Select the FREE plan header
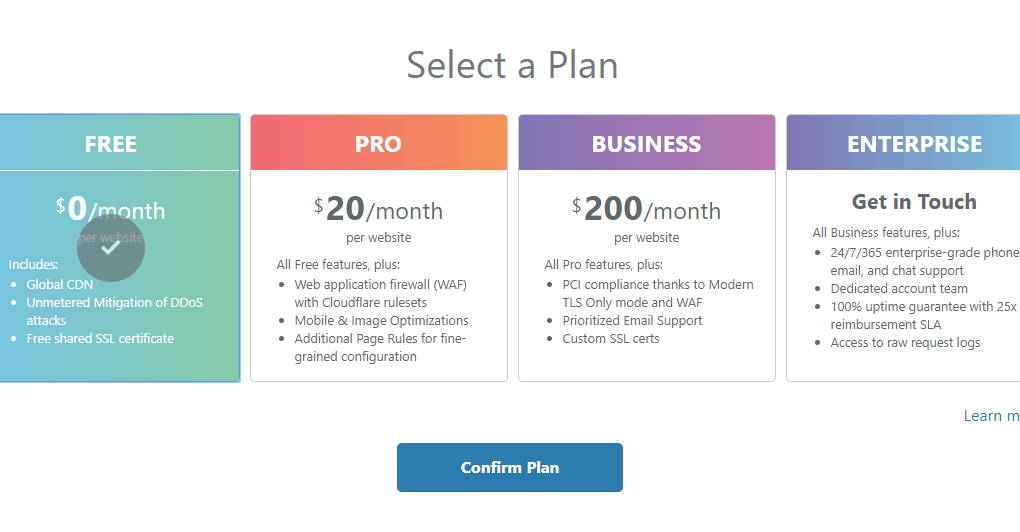1020x532 pixels. pos(111,144)
